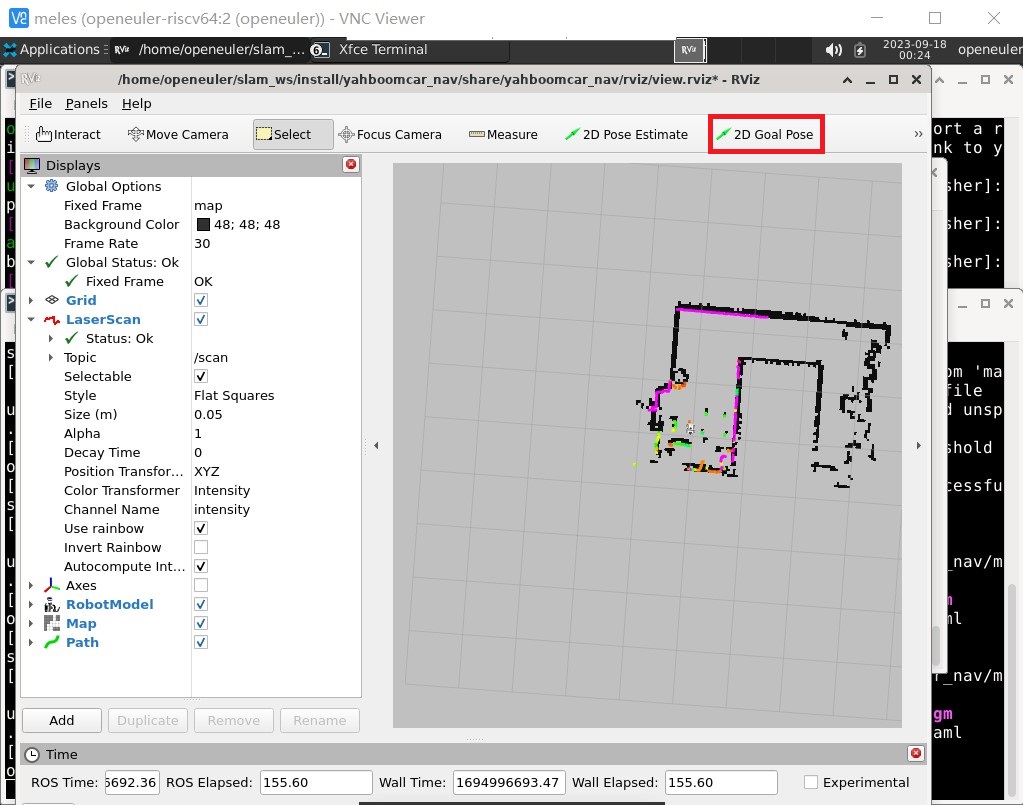Screen dimensions: 1023x805
Task: Expand the Path display node
Action: click(31, 642)
